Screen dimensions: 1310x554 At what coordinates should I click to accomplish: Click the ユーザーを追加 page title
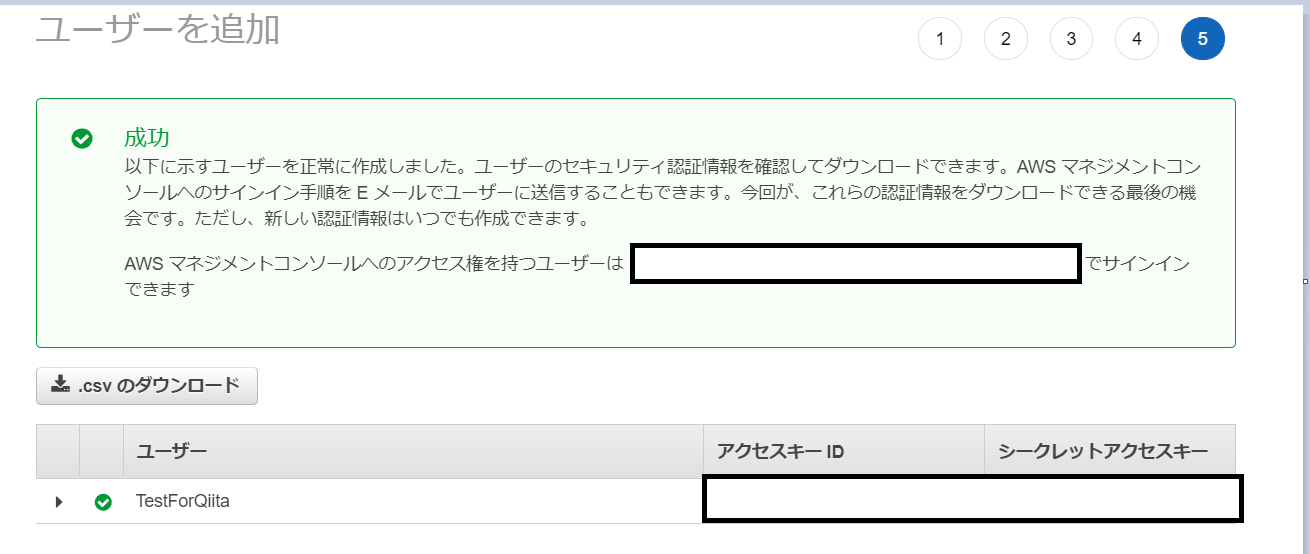158,29
